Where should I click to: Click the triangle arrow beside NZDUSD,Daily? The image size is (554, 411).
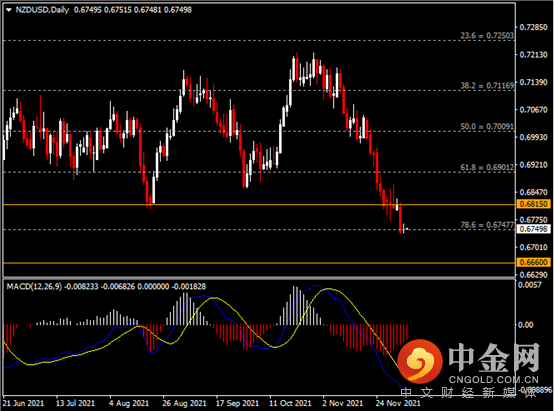pyautogui.click(x=9, y=10)
